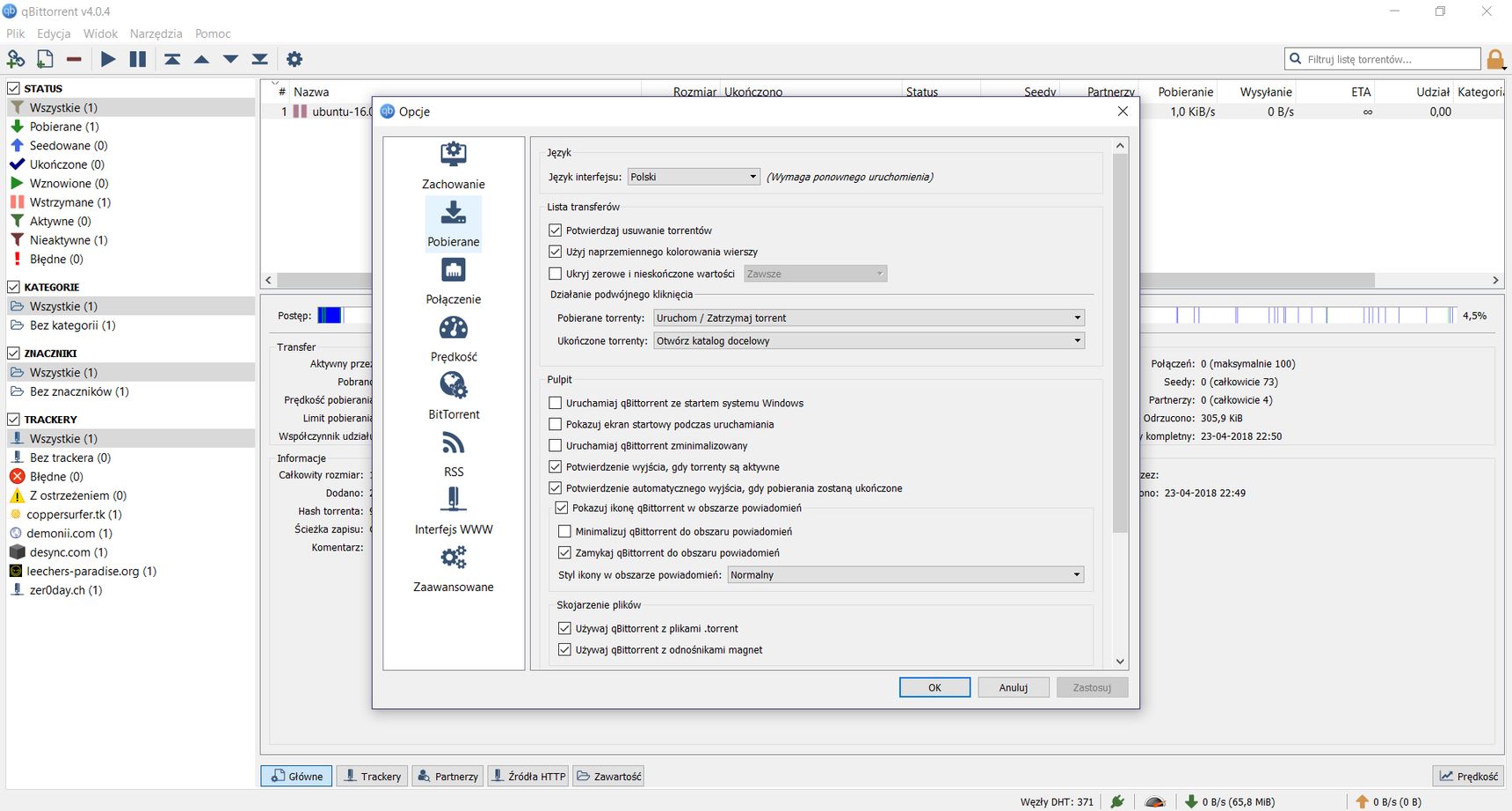
Task: Open BitTorrent options section
Action: pyautogui.click(x=454, y=396)
